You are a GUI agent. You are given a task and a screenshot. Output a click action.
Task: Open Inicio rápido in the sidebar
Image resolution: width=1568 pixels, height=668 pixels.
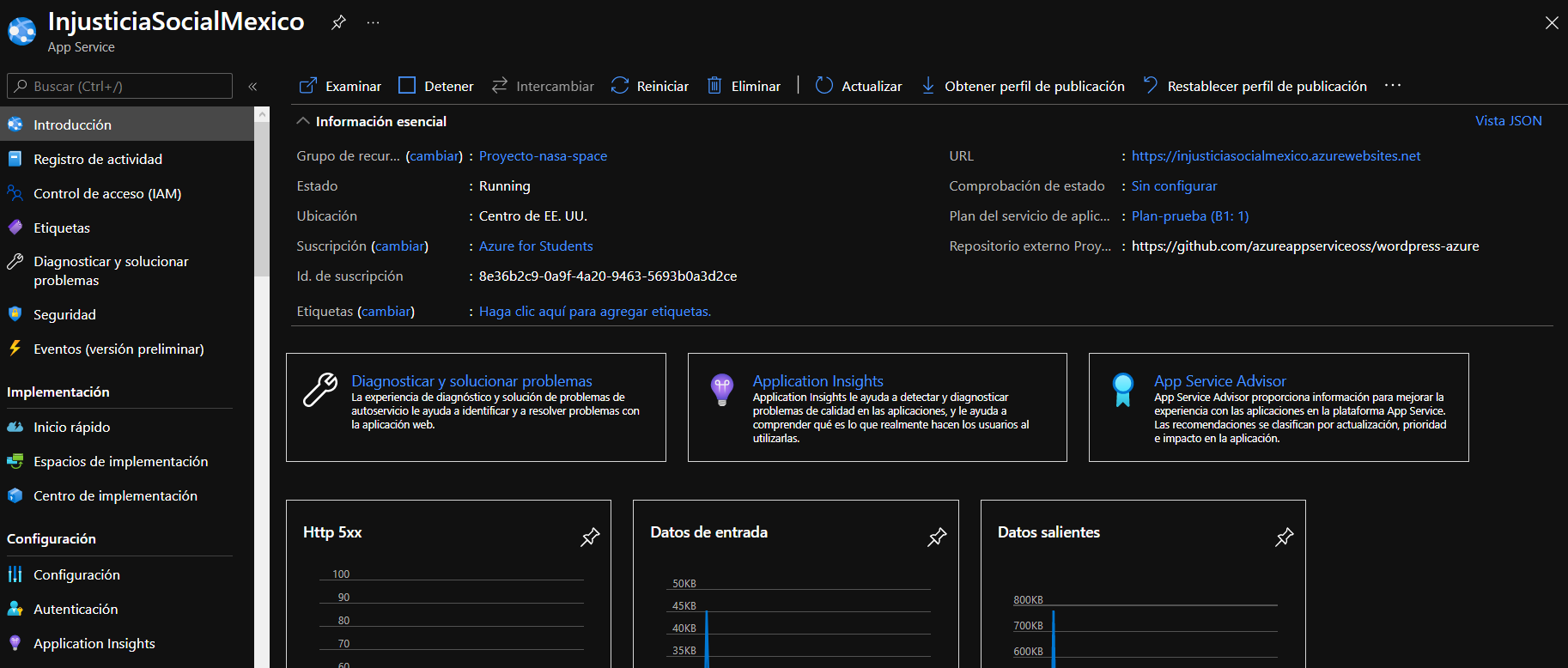tap(127, 427)
